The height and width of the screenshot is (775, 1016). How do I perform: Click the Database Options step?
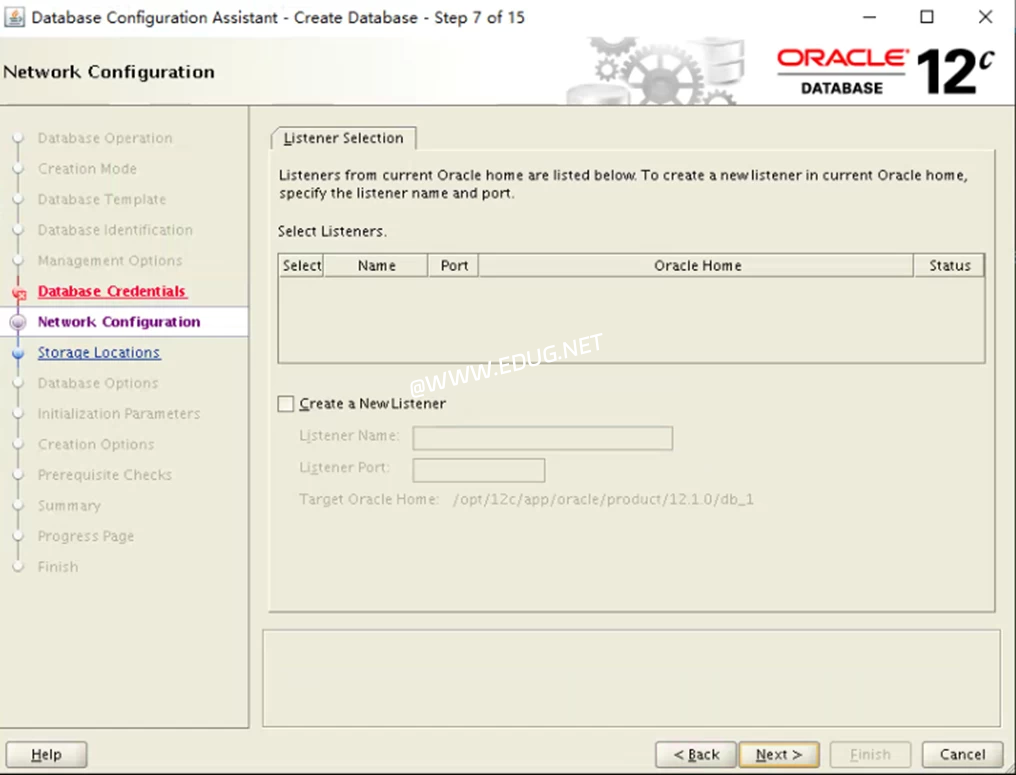(x=98, y=383)
